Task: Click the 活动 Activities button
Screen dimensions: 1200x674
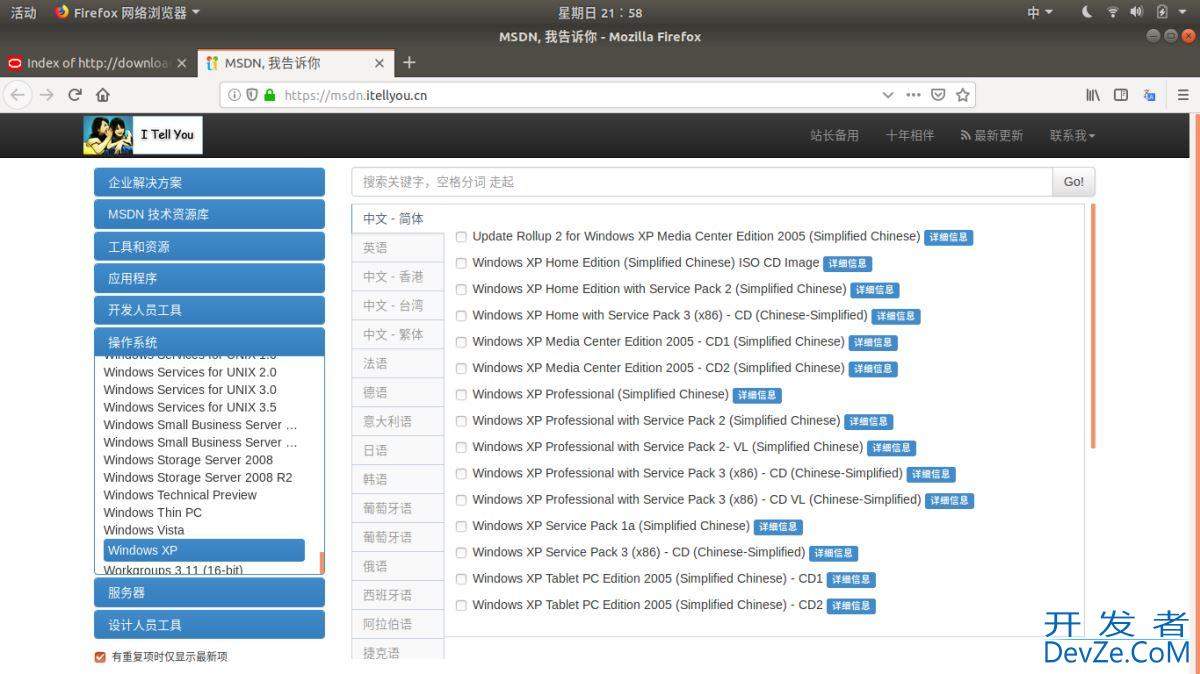Action: 23,12
